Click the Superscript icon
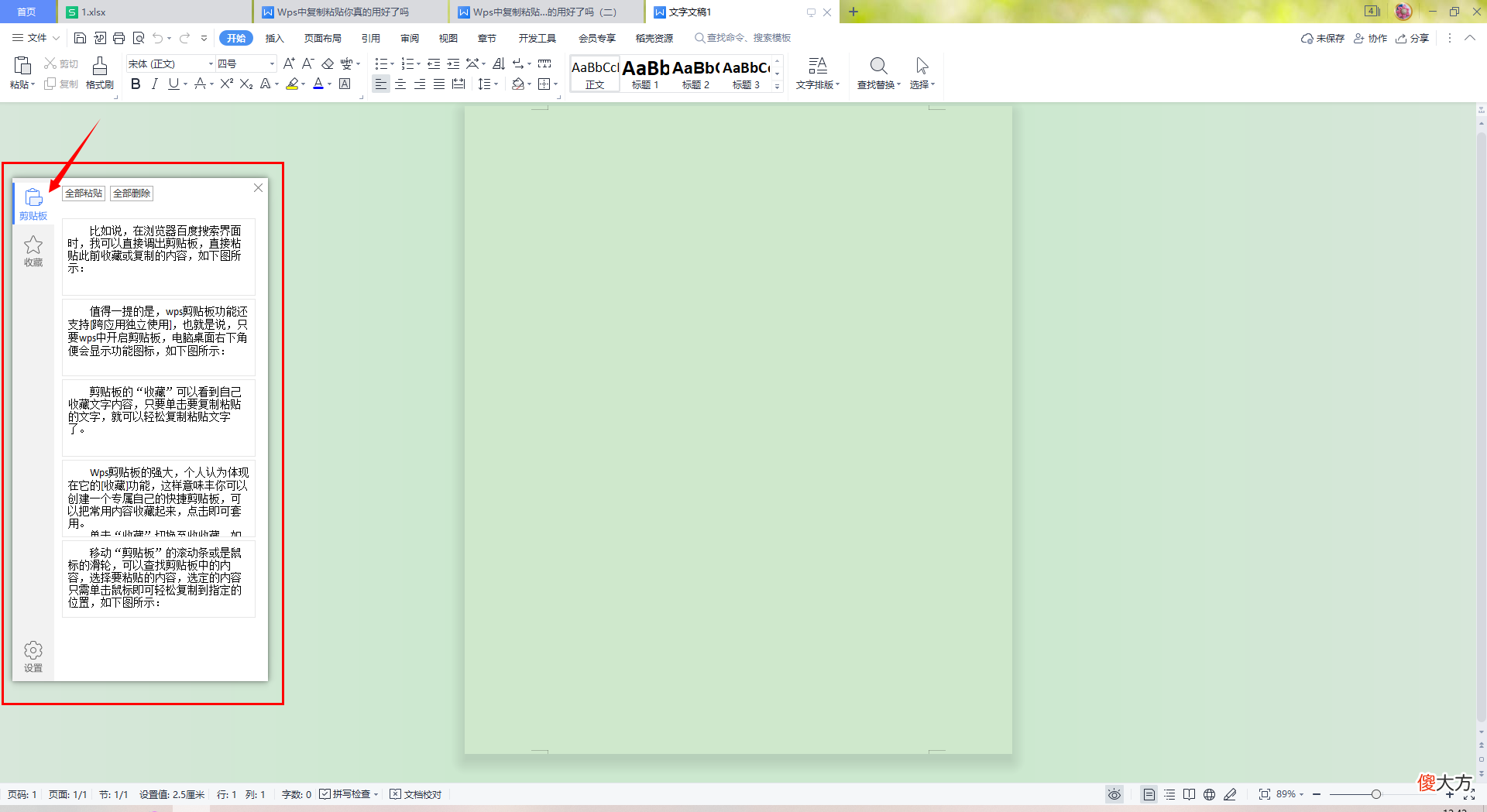Screen dimensions: 1487x812 click(x=226, y=84)
